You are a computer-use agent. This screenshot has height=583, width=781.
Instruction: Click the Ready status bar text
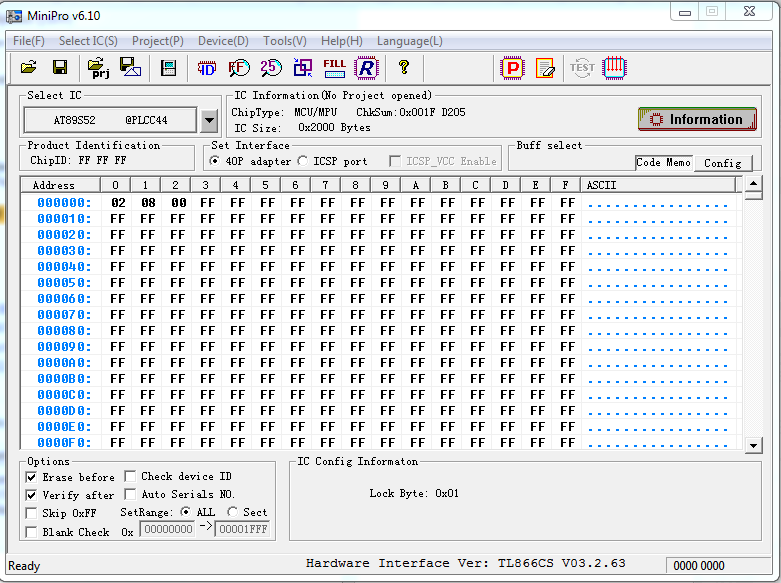(x=24, y=566)
